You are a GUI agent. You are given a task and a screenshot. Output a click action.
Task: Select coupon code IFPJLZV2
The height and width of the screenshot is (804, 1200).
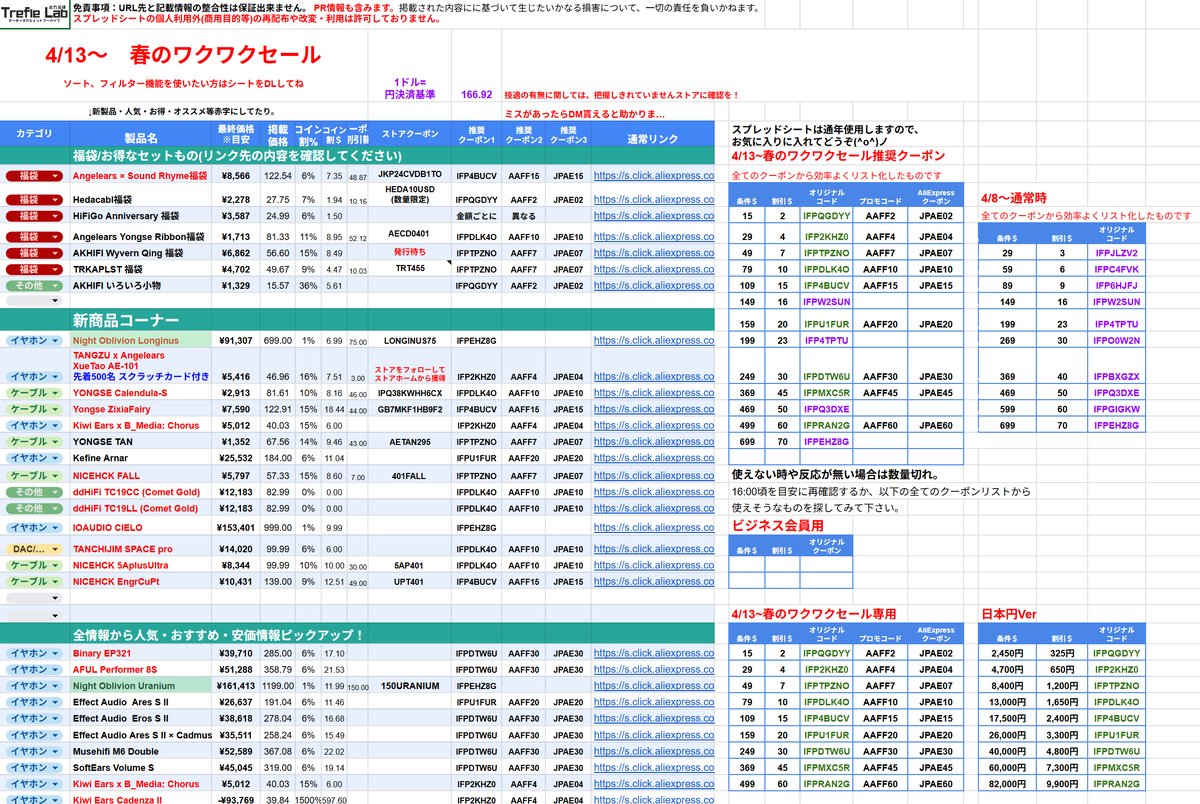(1115, 252)
